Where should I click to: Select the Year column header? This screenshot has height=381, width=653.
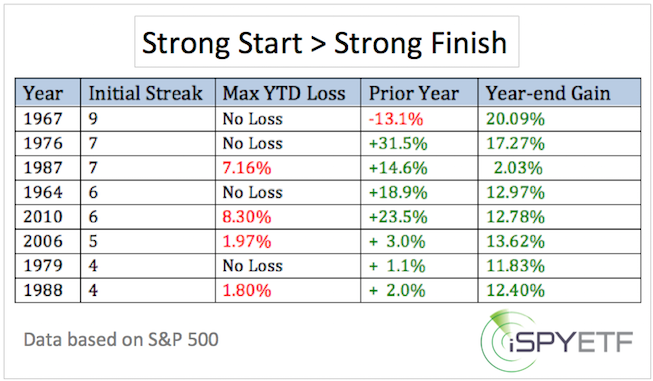coord(43,93)
